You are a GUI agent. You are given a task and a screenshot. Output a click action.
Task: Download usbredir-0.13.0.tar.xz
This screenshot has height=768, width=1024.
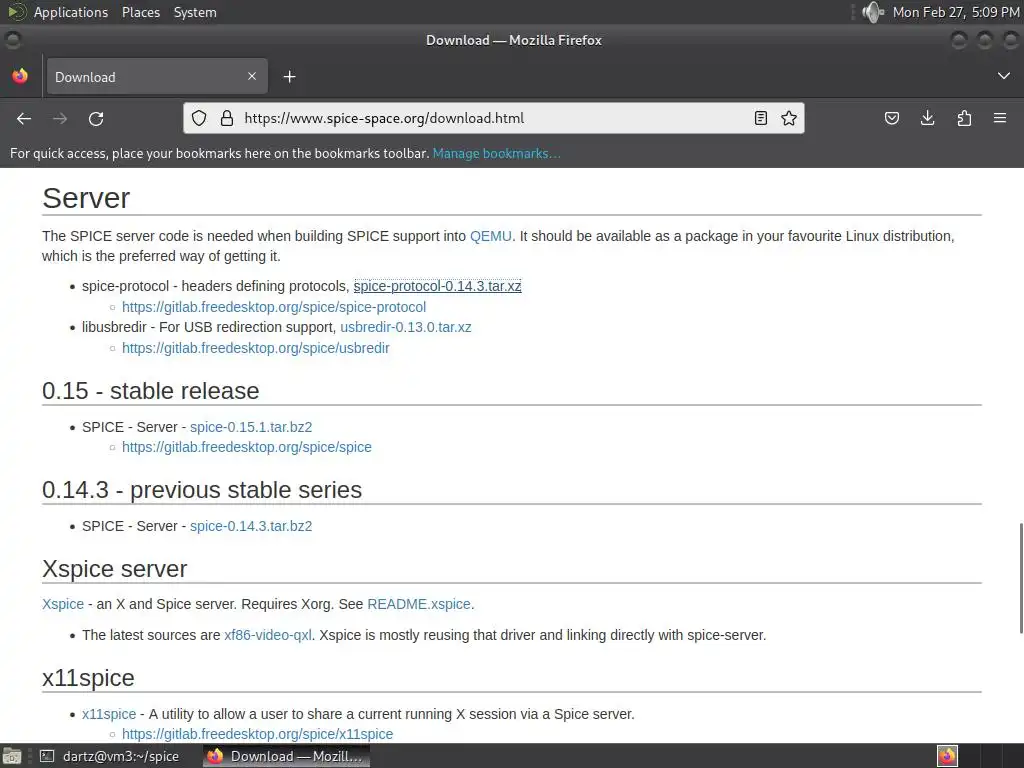(406, 327)
